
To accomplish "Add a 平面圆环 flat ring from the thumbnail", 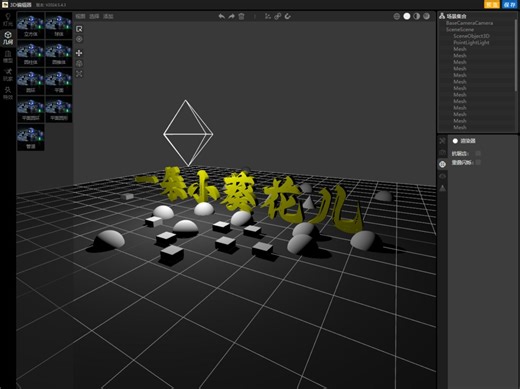I will click(x=31, y=109).
